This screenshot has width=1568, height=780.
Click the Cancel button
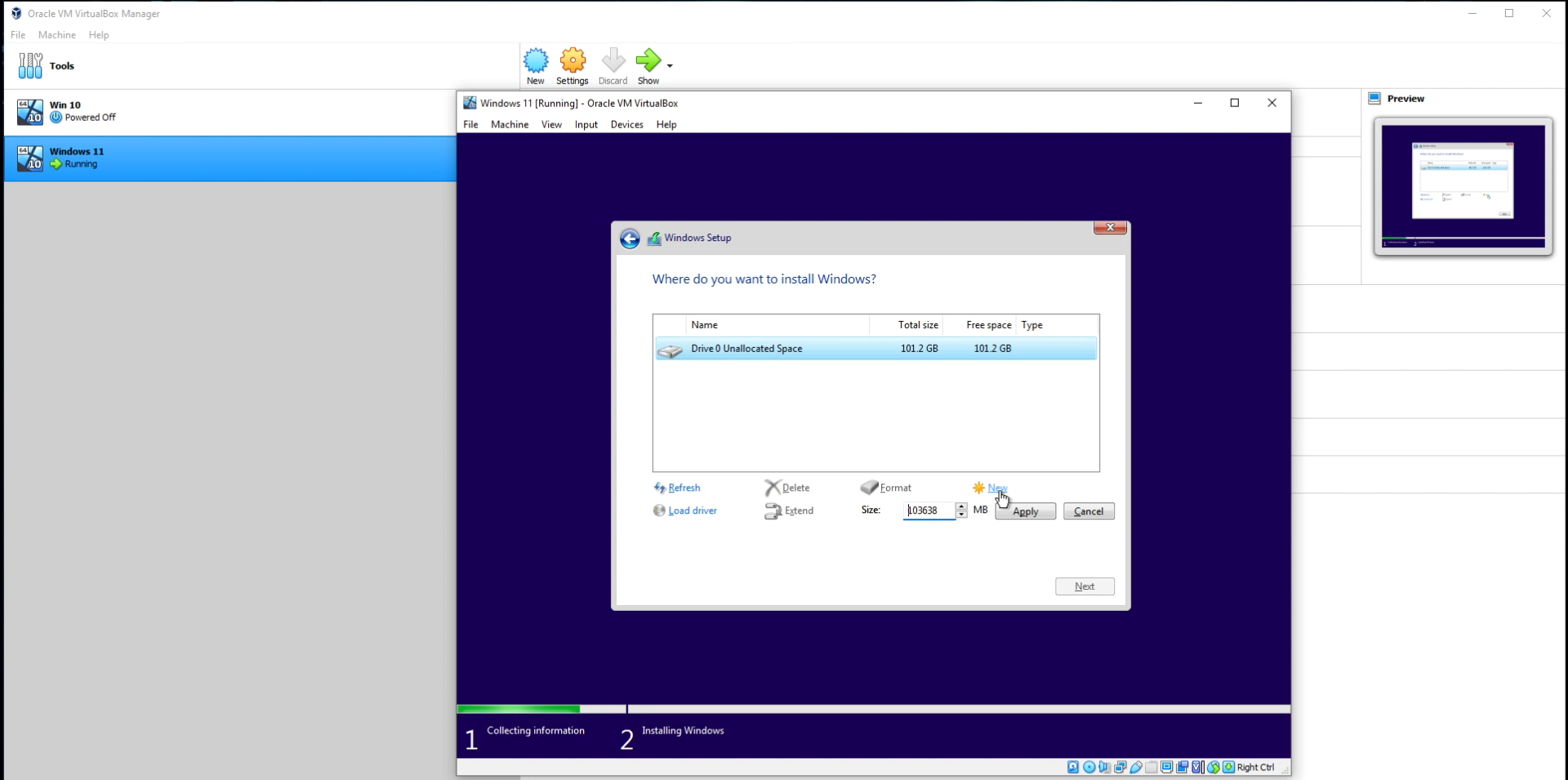[x=1089, y=511]
